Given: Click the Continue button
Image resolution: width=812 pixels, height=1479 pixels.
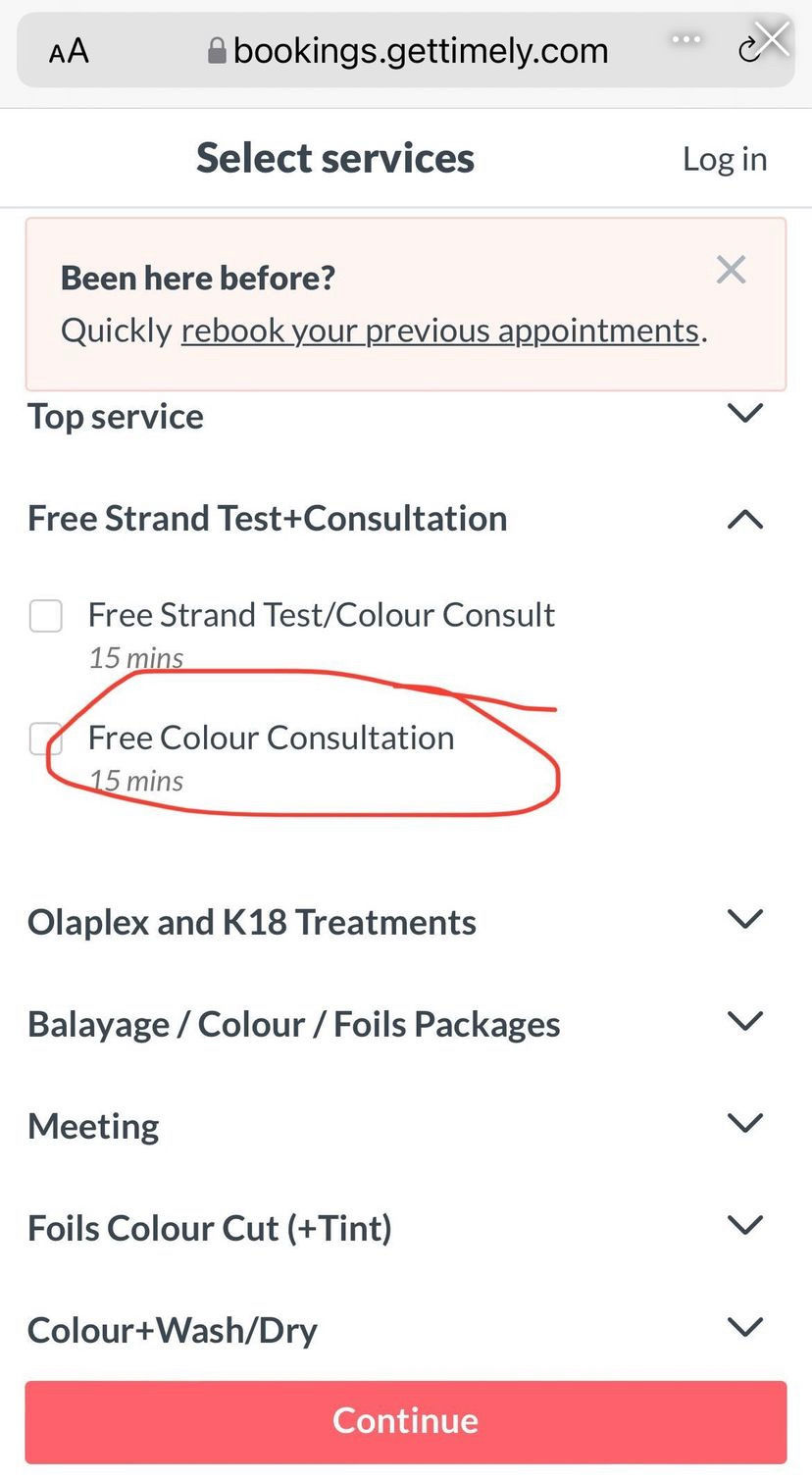Looking at the screenshot, I should [x=406, y=1421].
